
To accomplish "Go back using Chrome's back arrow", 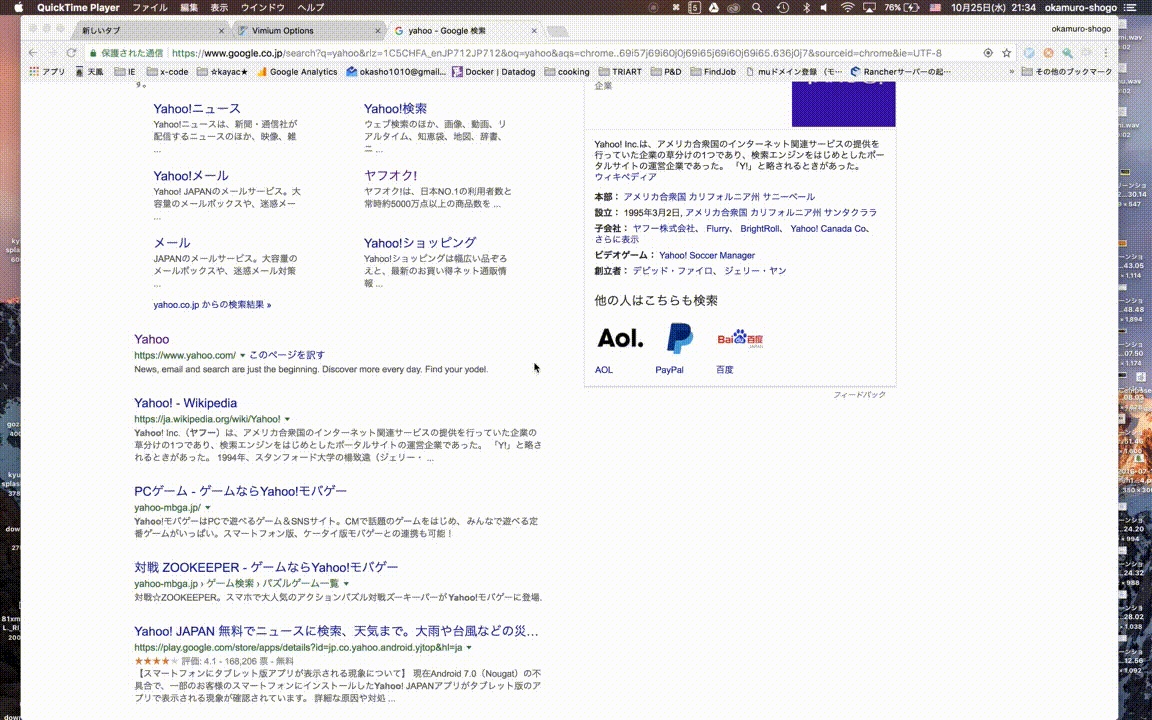I will click(x=33, y=53).
